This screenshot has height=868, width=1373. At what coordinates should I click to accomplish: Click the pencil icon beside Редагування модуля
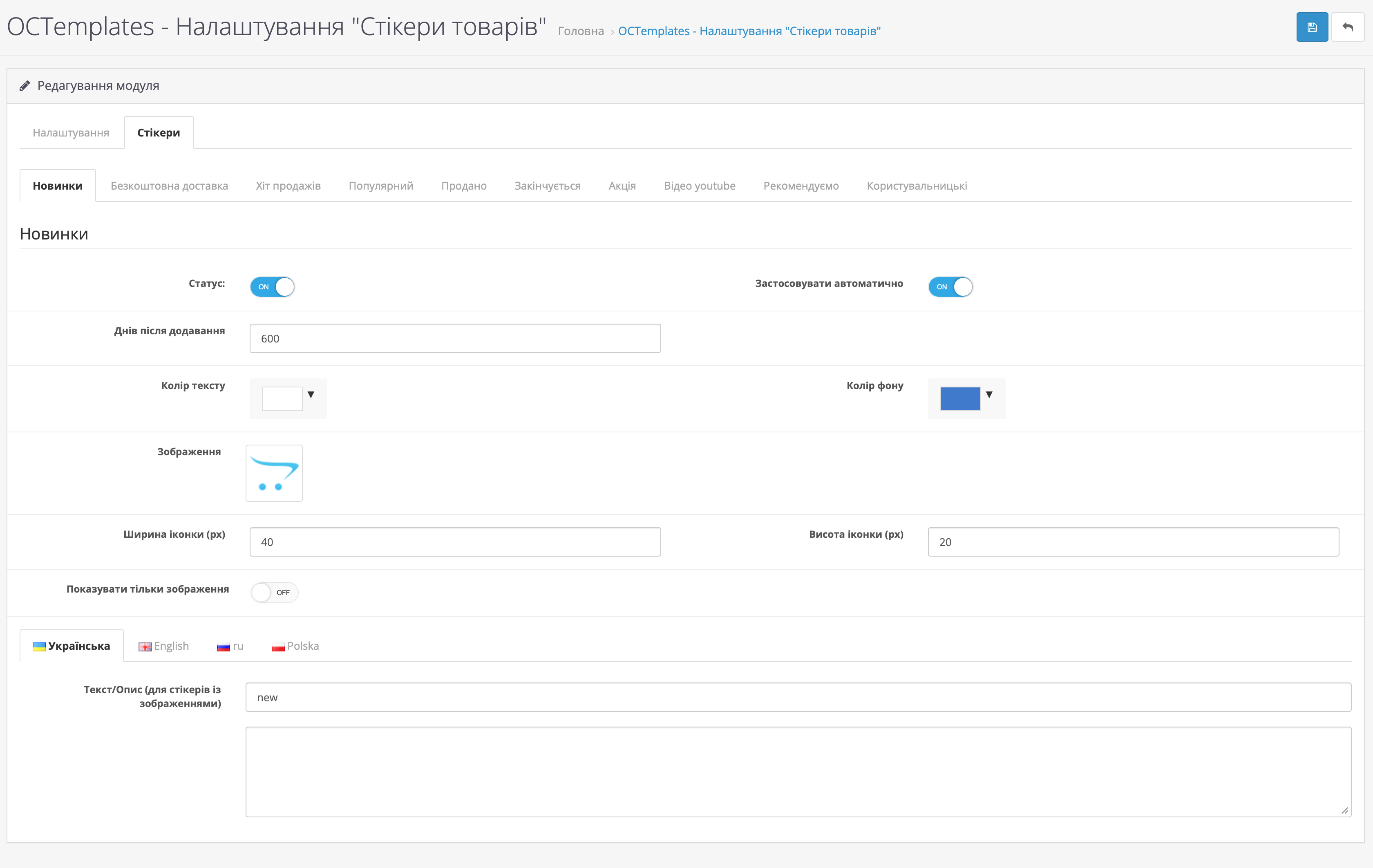pos(25,86)
